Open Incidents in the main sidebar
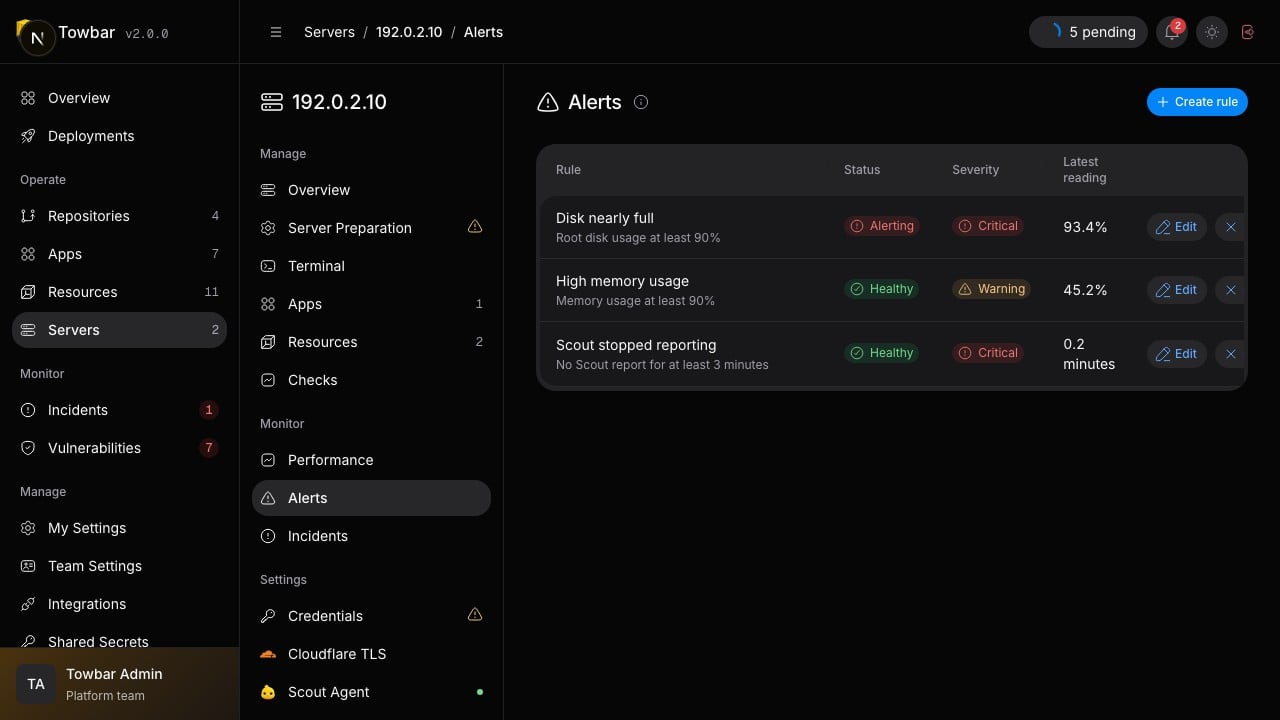The width and height of the screenshot is (1280, 720). click(119, 410)
